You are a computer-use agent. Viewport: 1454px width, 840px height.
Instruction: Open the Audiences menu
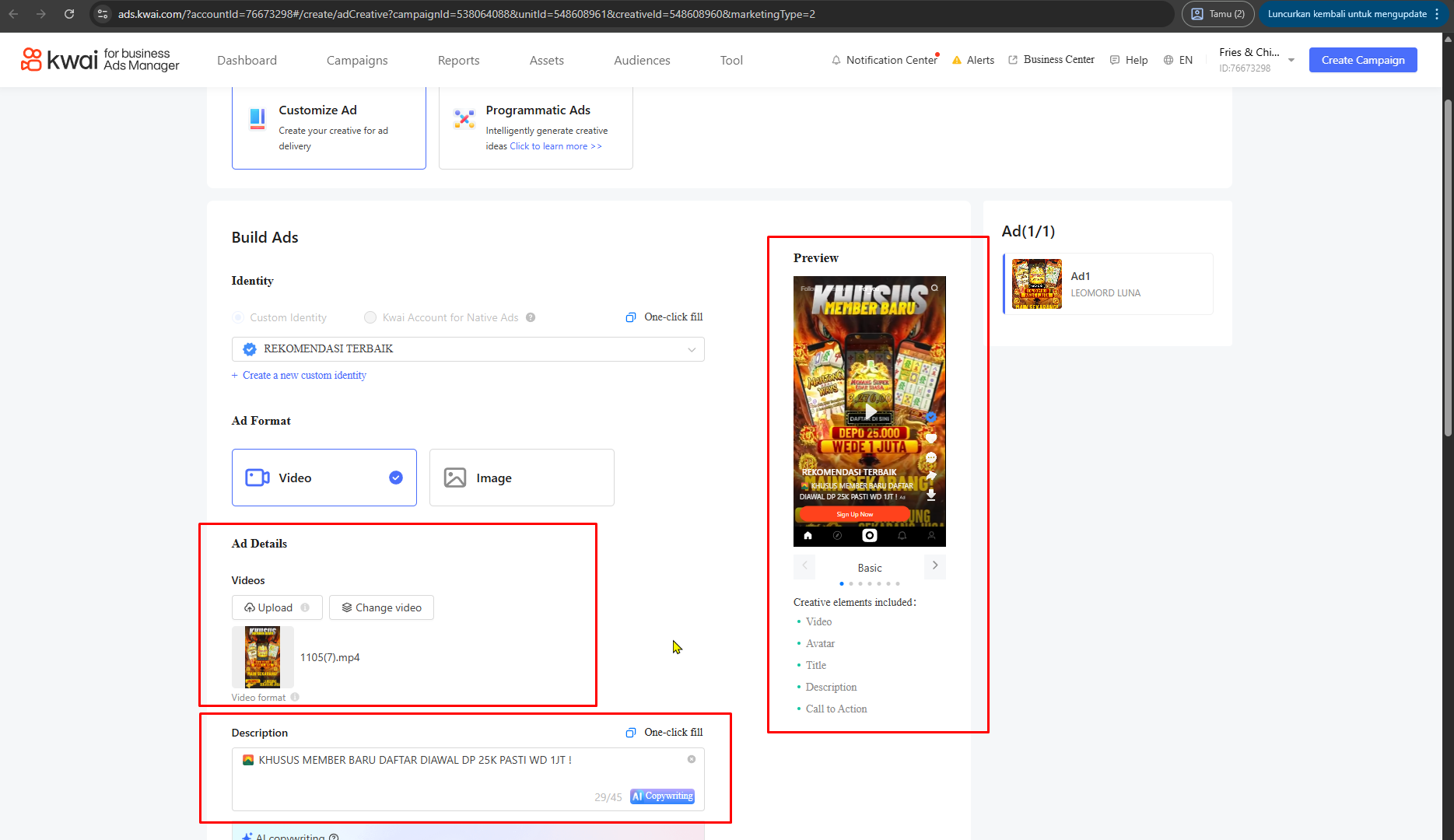pyautogui.click(x=642, y=60)
